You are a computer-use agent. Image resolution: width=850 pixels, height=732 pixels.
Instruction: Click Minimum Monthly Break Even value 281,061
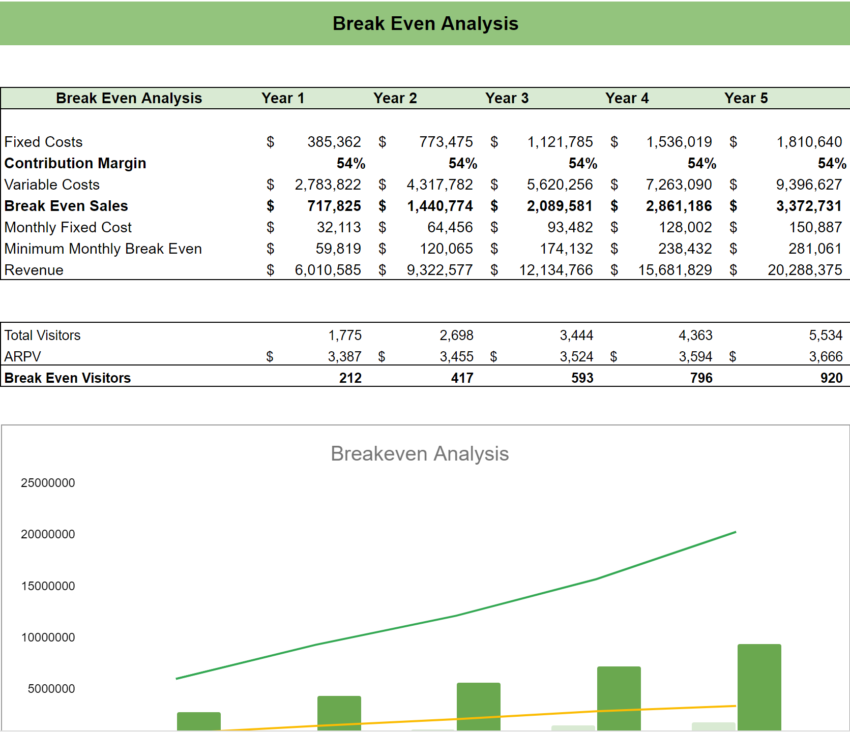coord(815,249)
